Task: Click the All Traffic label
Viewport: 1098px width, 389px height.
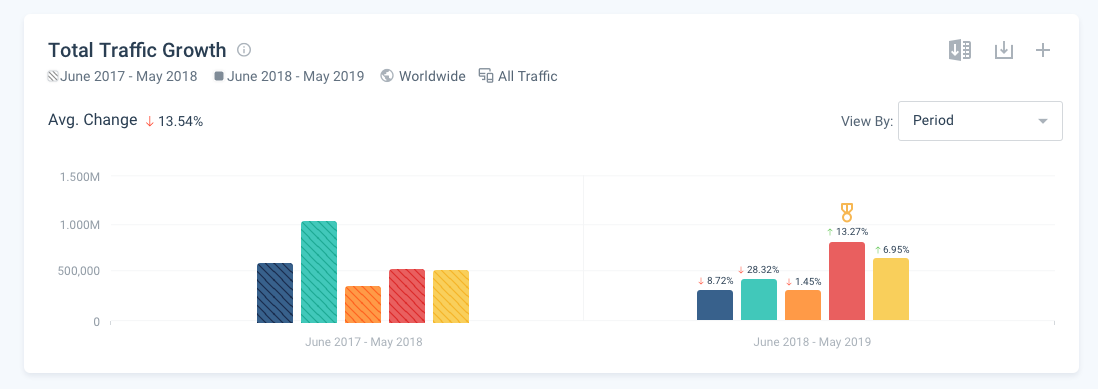Action: (528, 76)
